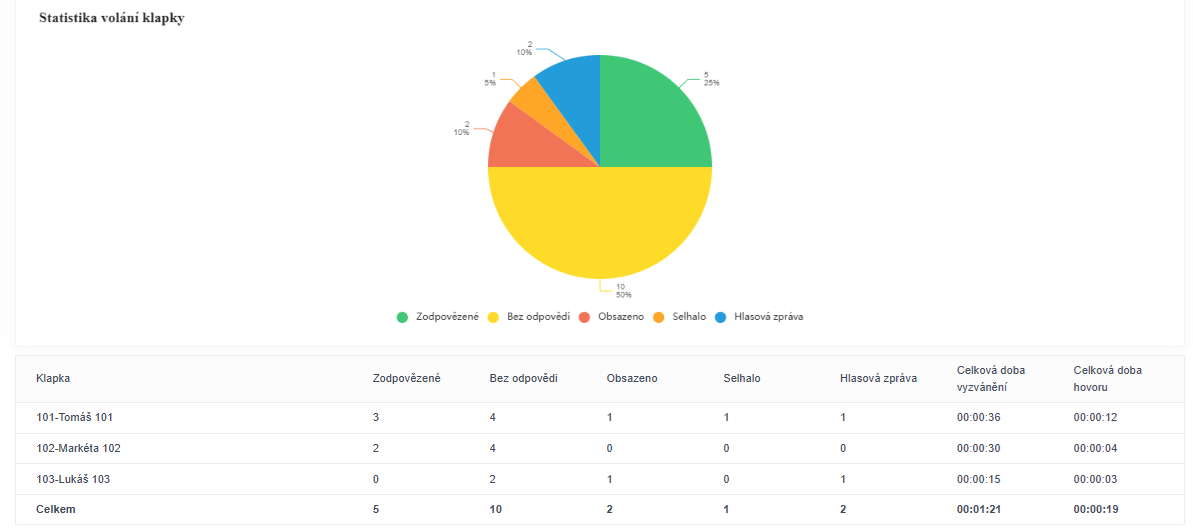Image resolution: width=1193 pixels, height=532 pixels.
Task: Click the Celková doba vyzvánění header
Action: click(991, 378)
